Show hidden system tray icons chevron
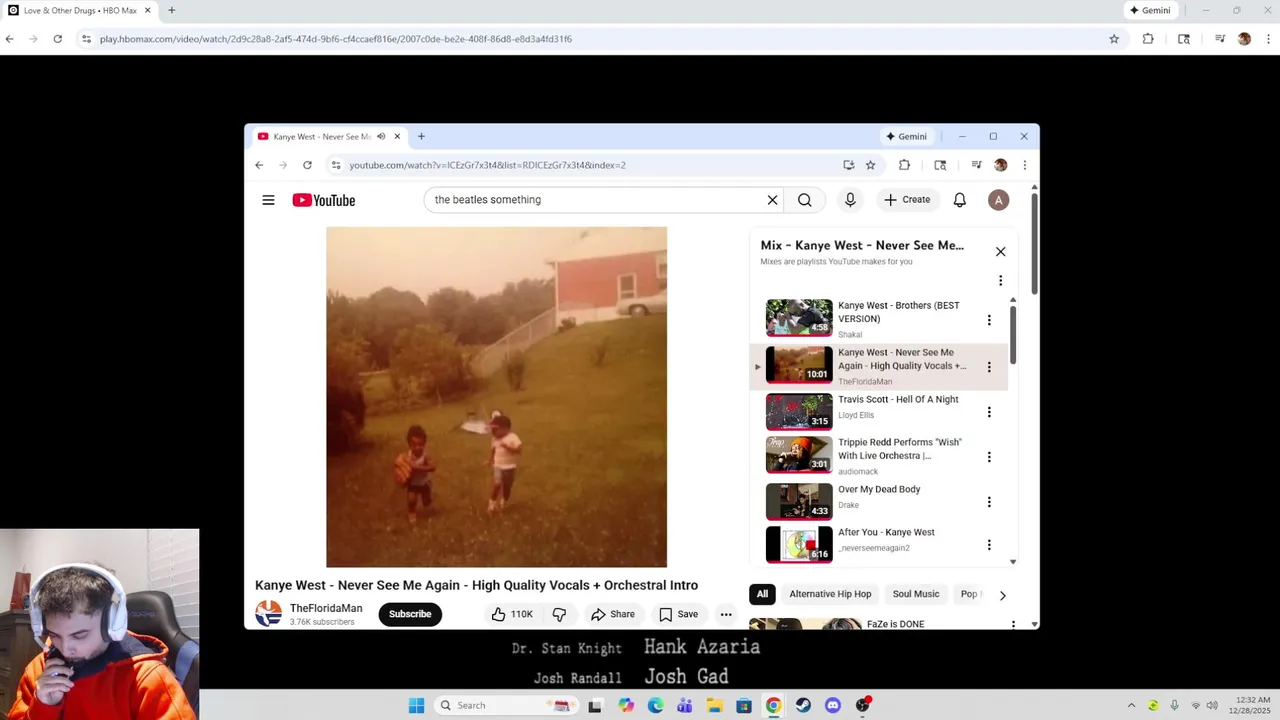The width and height of the screenshot is (1280, 720). click(x=1131, y=705)
